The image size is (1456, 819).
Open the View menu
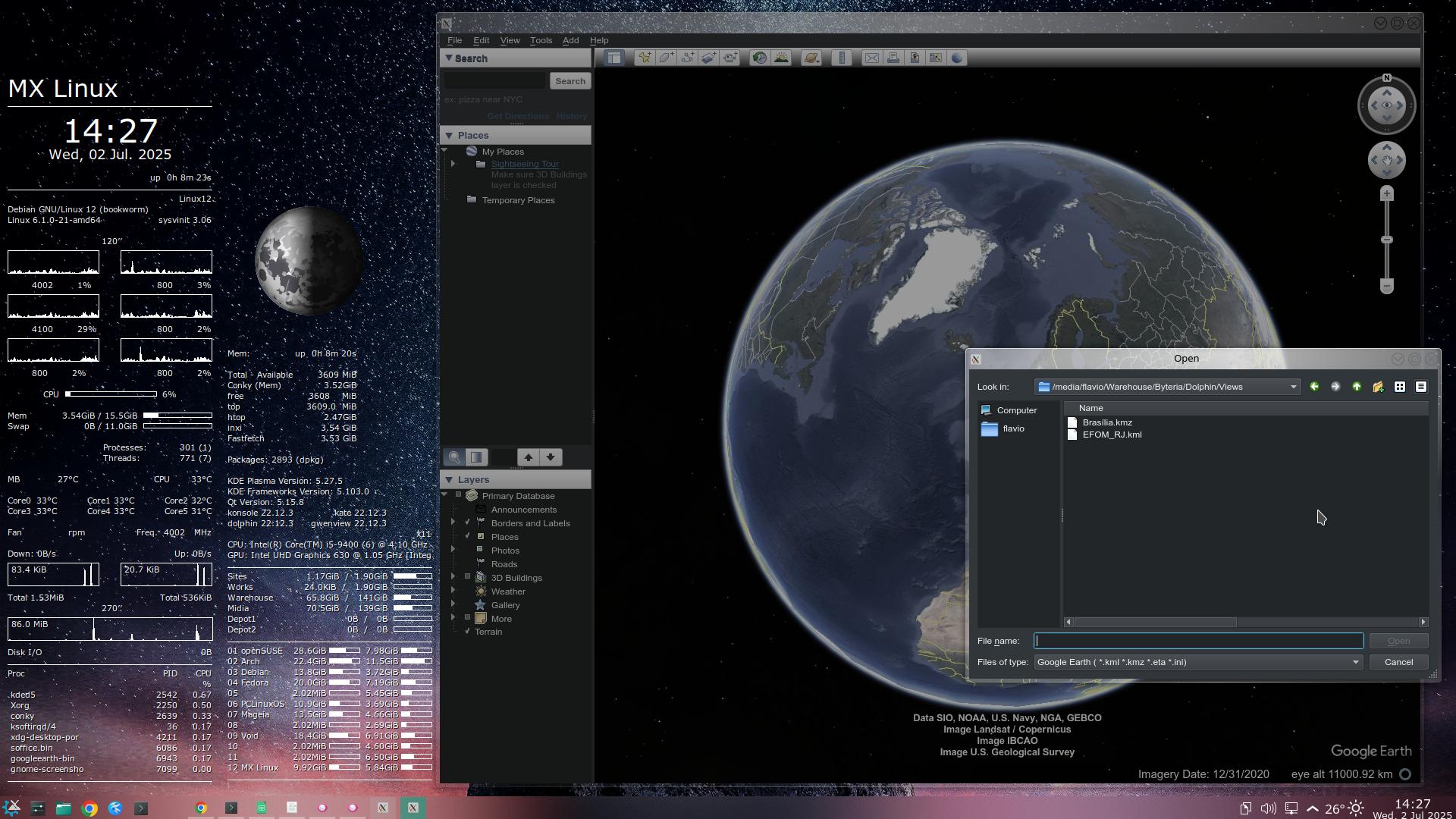(x=510, y=40)
